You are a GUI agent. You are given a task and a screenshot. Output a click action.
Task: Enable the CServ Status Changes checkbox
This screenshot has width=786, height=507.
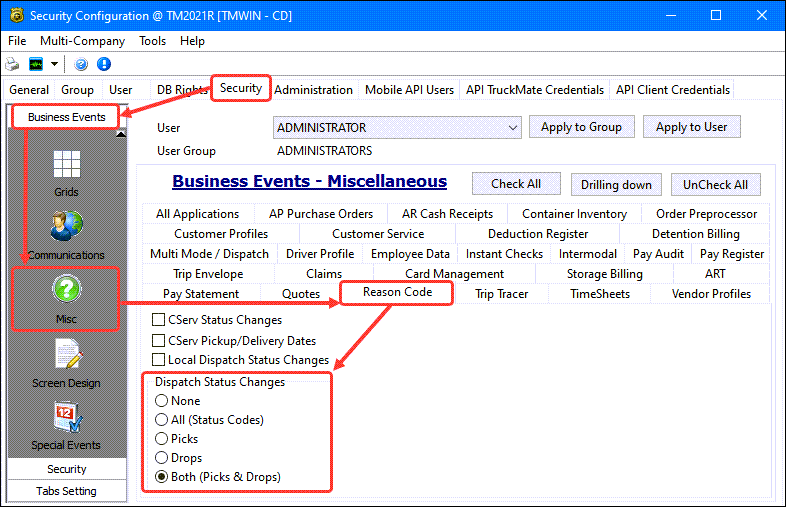coord(158,320)
